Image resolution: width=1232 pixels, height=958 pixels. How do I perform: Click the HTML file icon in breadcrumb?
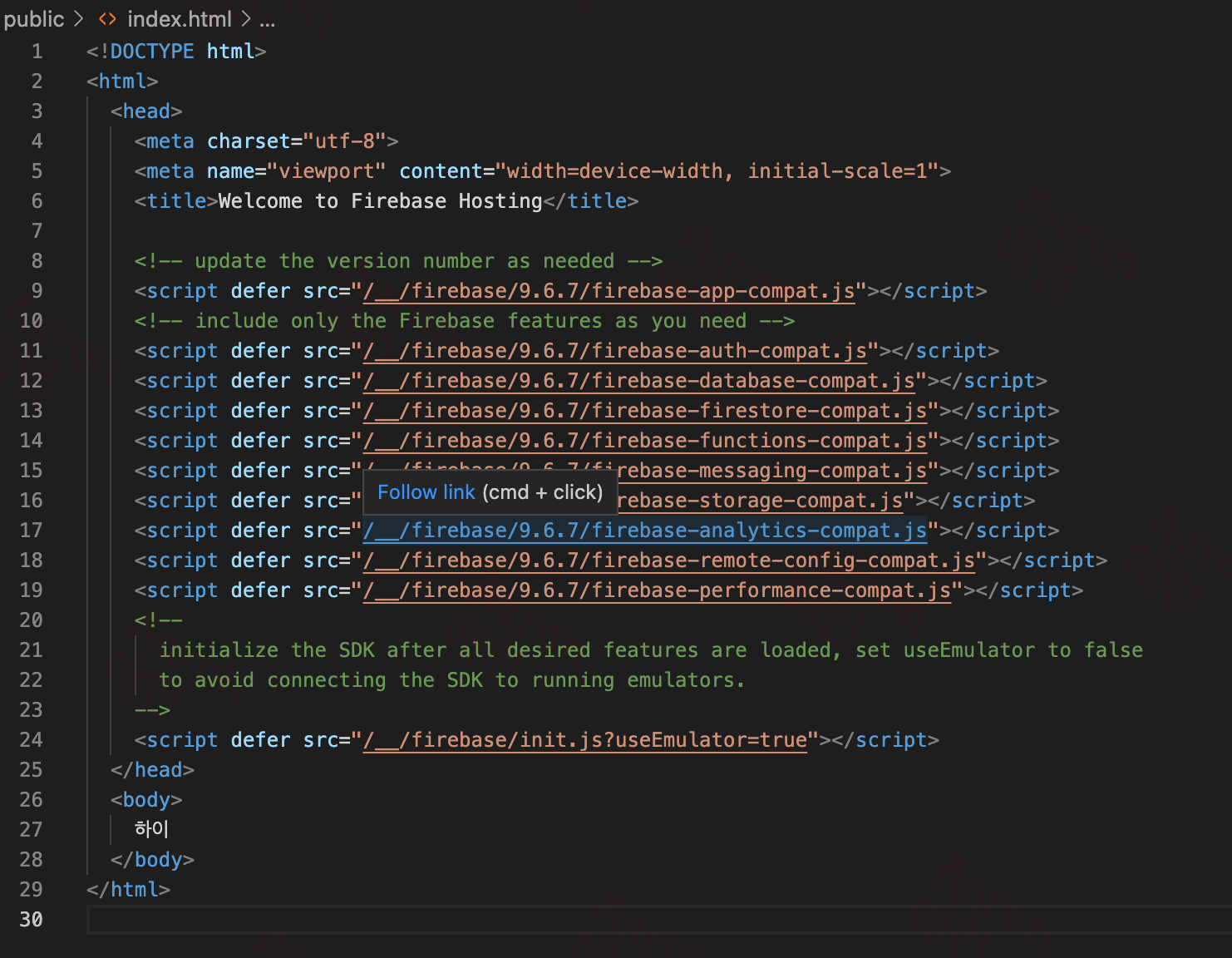[x=107, y=19]
